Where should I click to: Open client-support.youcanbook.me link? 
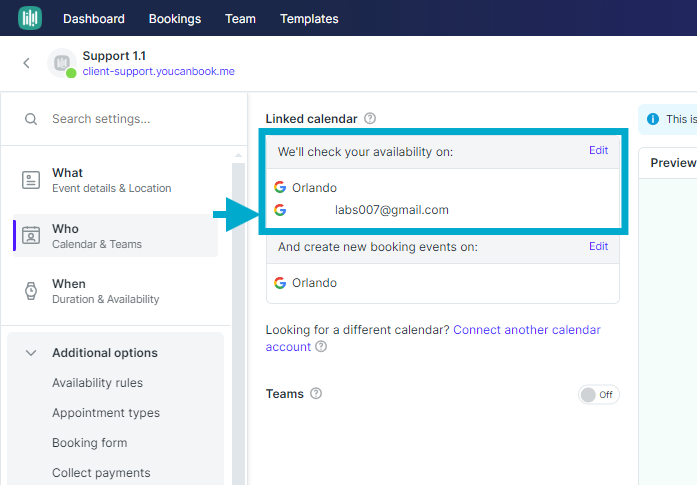pyautogui.click(x=159, y=71)
